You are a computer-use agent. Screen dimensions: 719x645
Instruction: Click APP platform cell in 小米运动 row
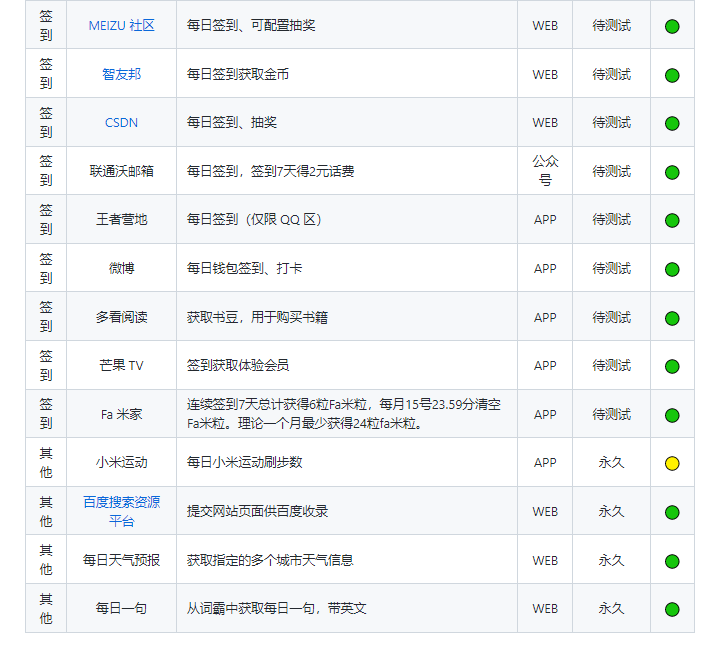coord(545,463)
